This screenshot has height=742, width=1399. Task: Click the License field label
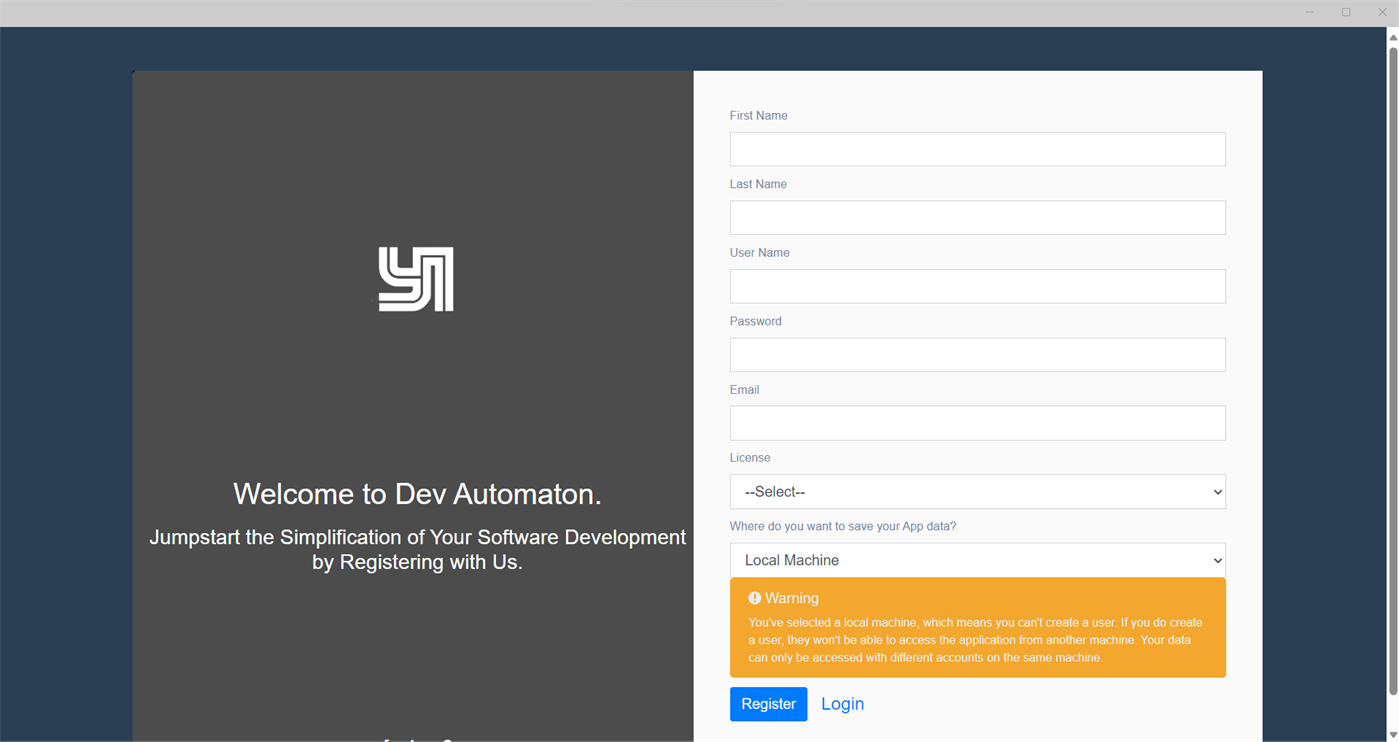(x=749, y=457)
